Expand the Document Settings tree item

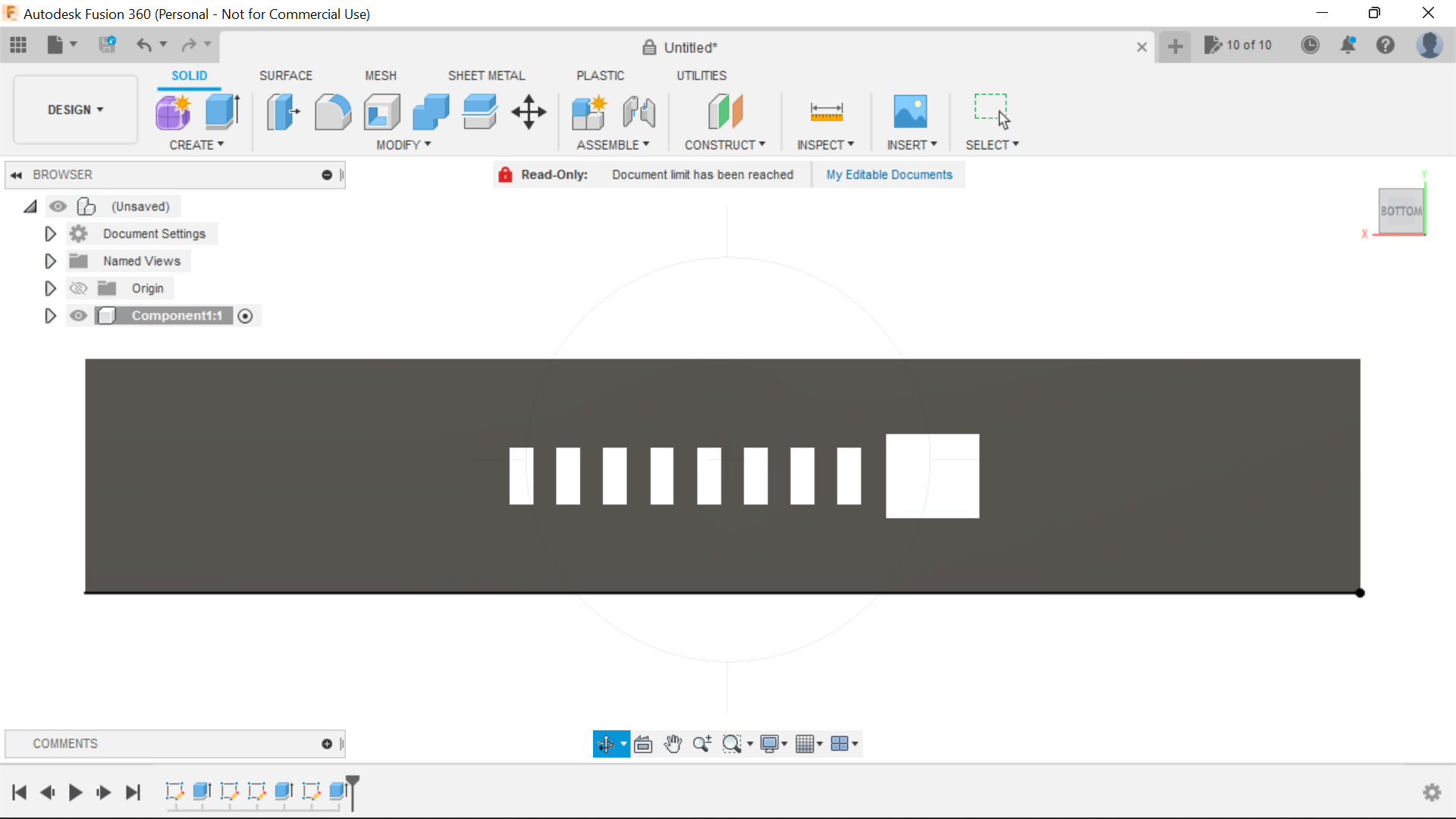[x=50, y=234]
